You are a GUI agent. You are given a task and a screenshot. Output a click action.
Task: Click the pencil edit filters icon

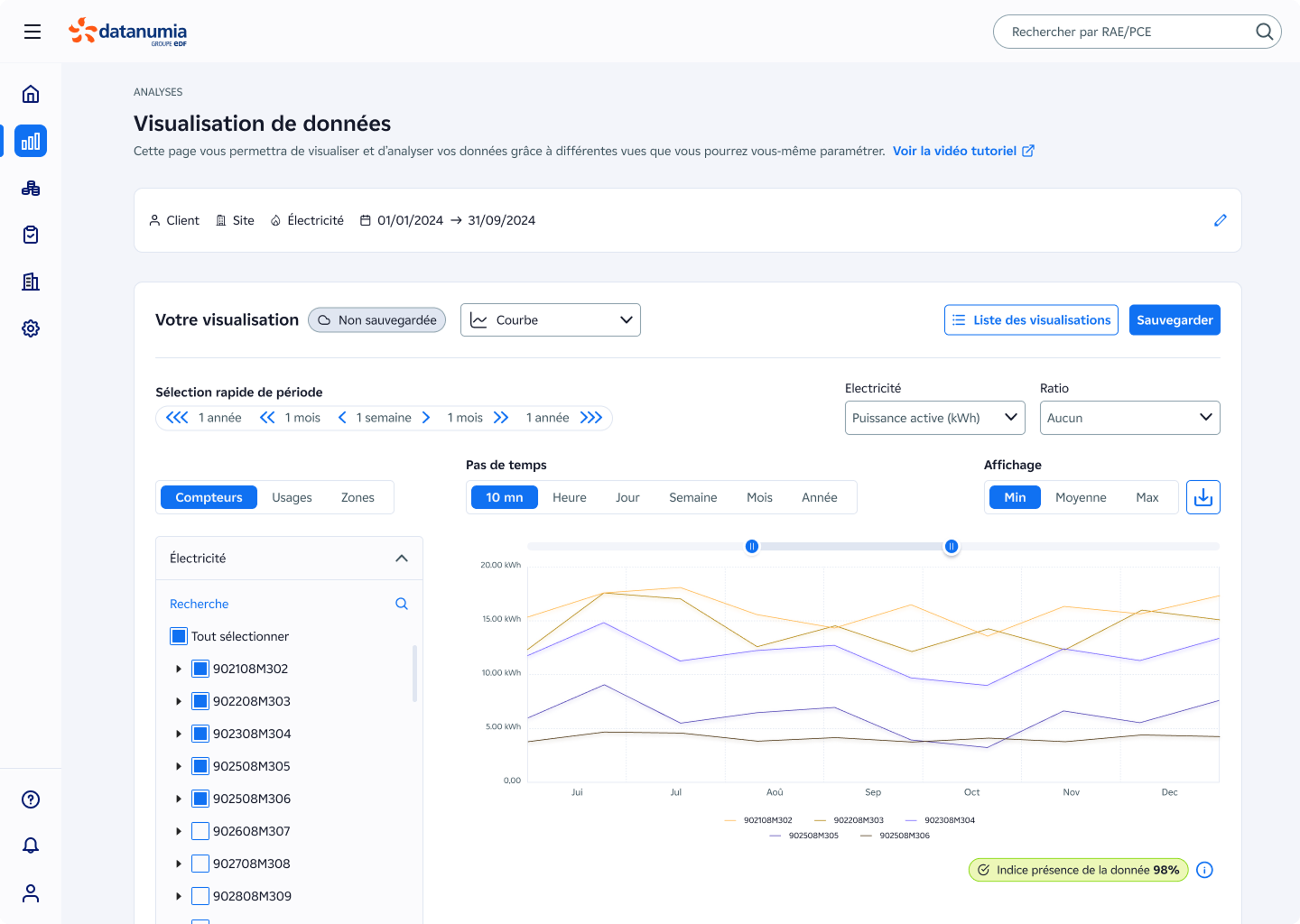tap(1220, 220)
